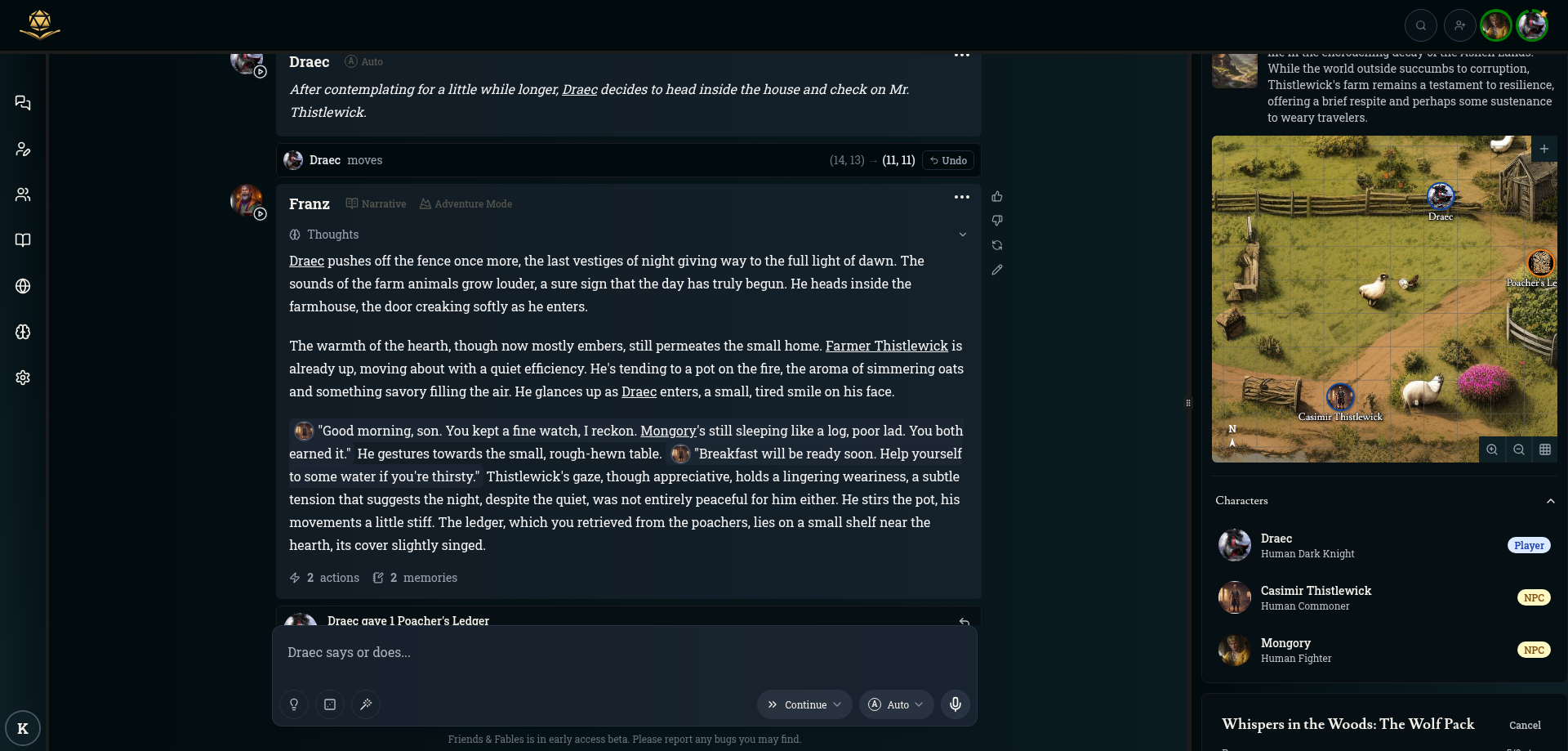
Task: Open settings in the left sidebar
Action: click(x=23, y=378)
